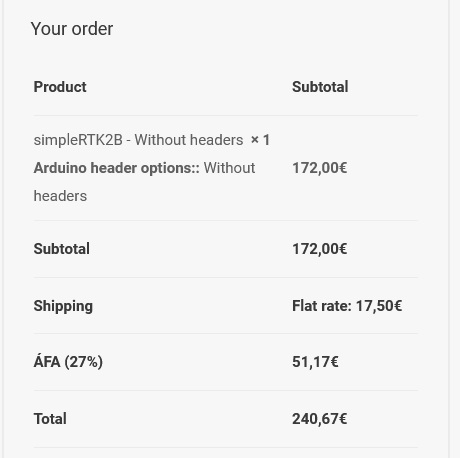Click the Flat rate: 17,50€ shipping text
This screenshot has height=458, width=460.
[x=347, y=306]
